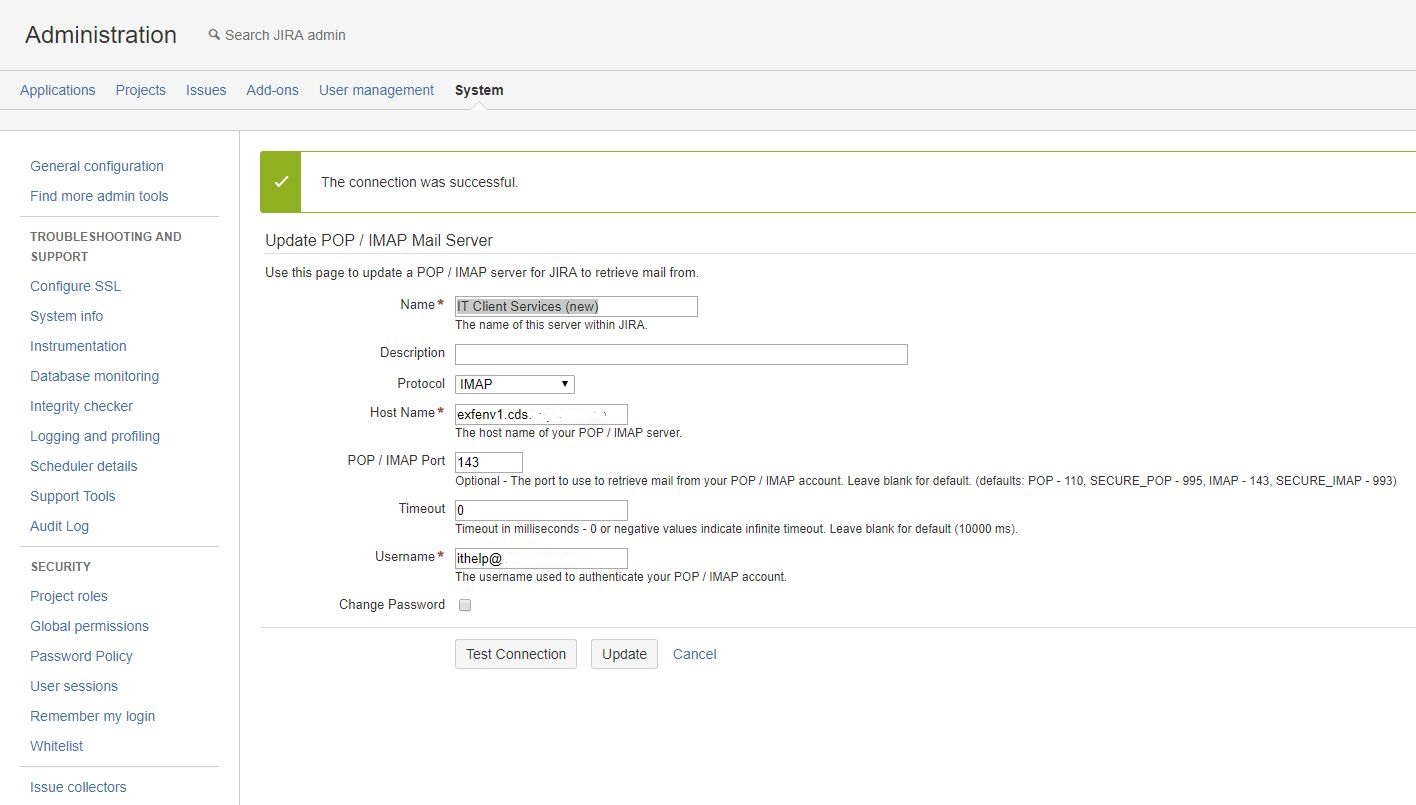Open System info page
Image resolution: width=1416 pixels, height=805 pixels.
66,316
